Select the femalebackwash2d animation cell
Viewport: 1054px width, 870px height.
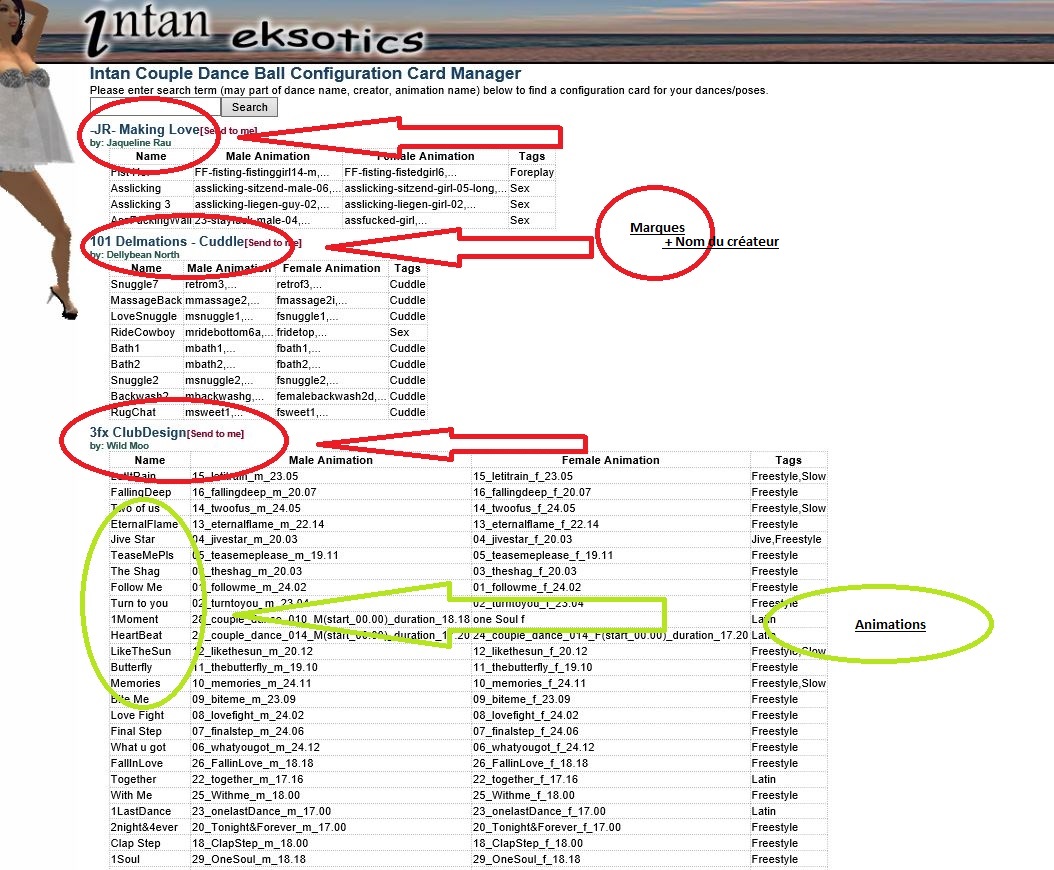pyautogui.click(x=331, y=397)
